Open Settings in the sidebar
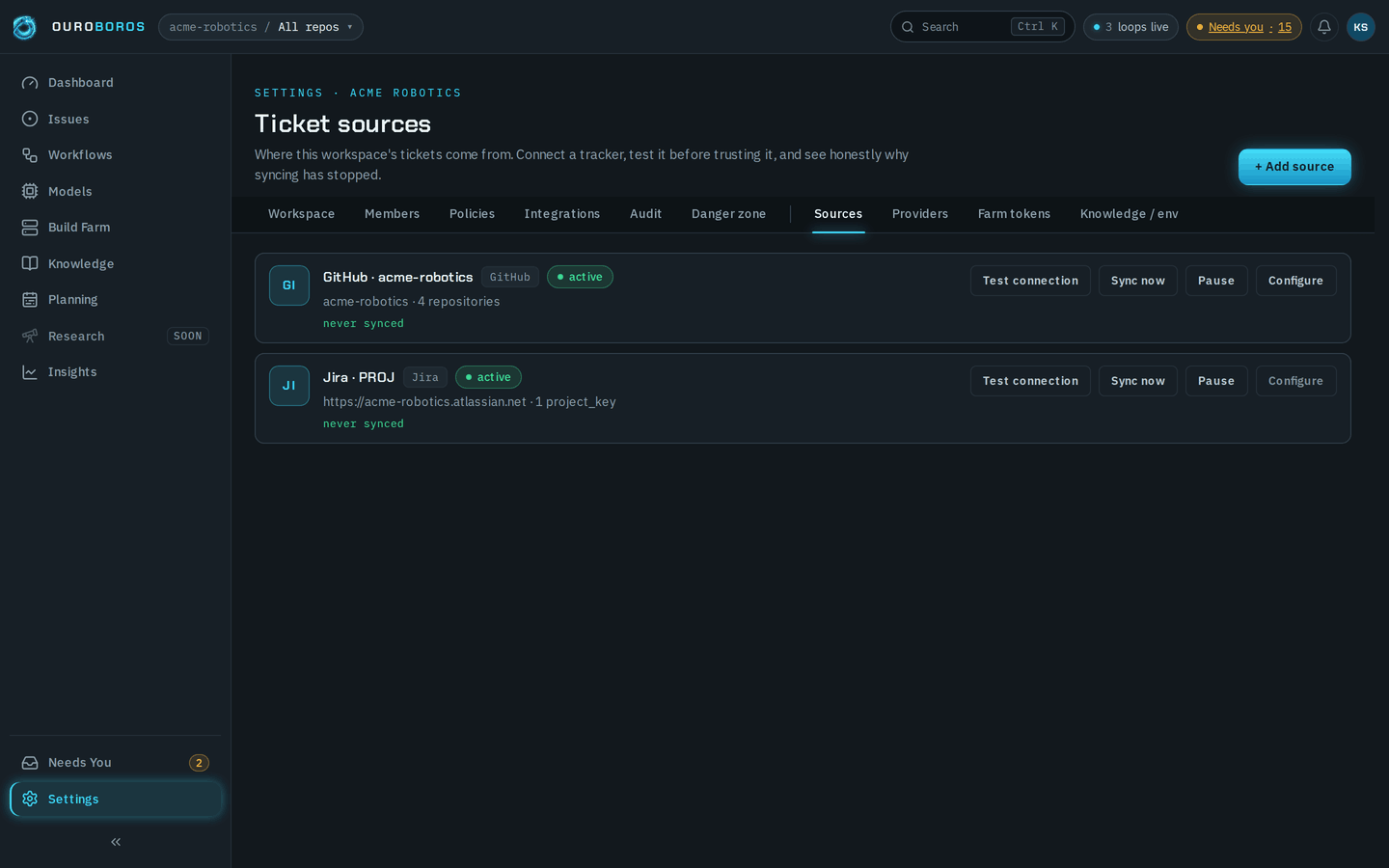Screen dimensions: 1389x868 click(116, 799)
